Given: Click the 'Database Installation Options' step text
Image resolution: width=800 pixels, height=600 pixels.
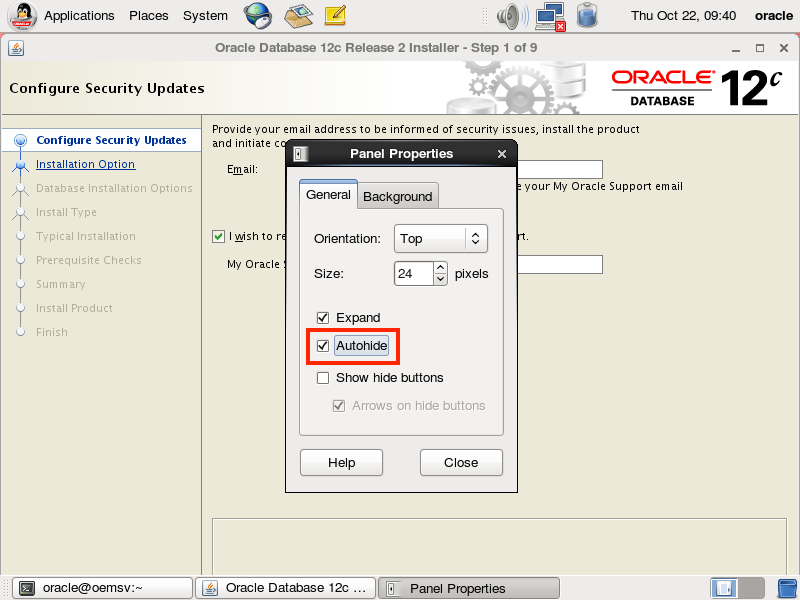Looking at the screenshot, I should 114,188.
